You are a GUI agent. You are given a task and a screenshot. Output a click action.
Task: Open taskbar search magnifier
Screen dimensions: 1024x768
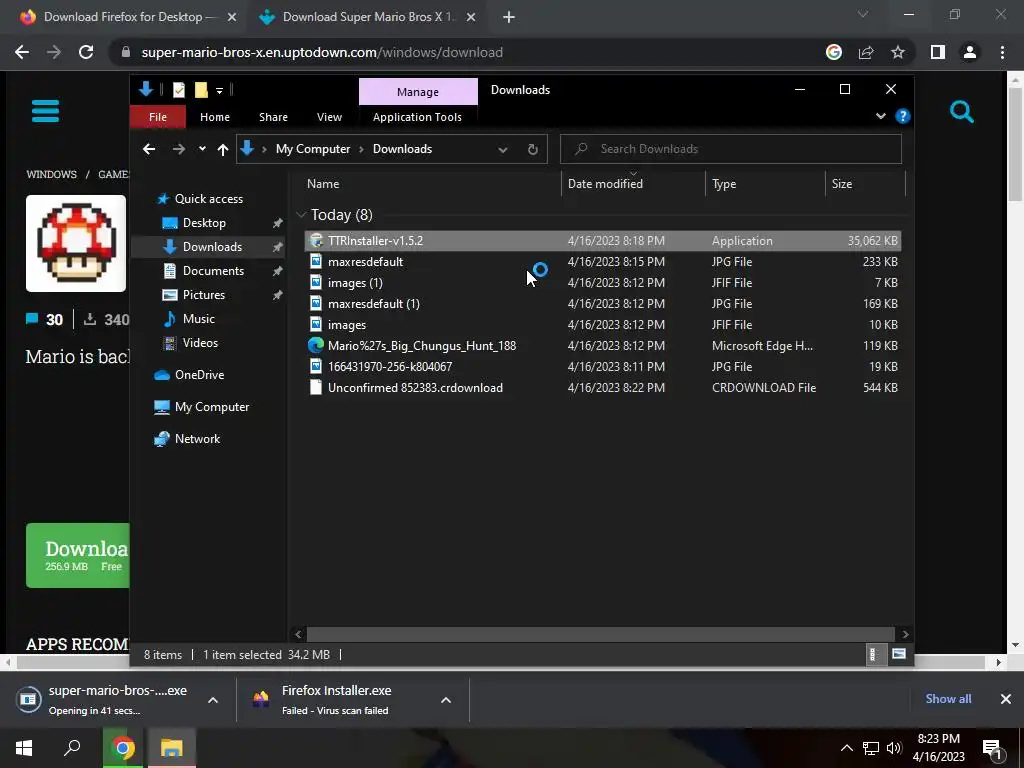[x=72, y=748]
